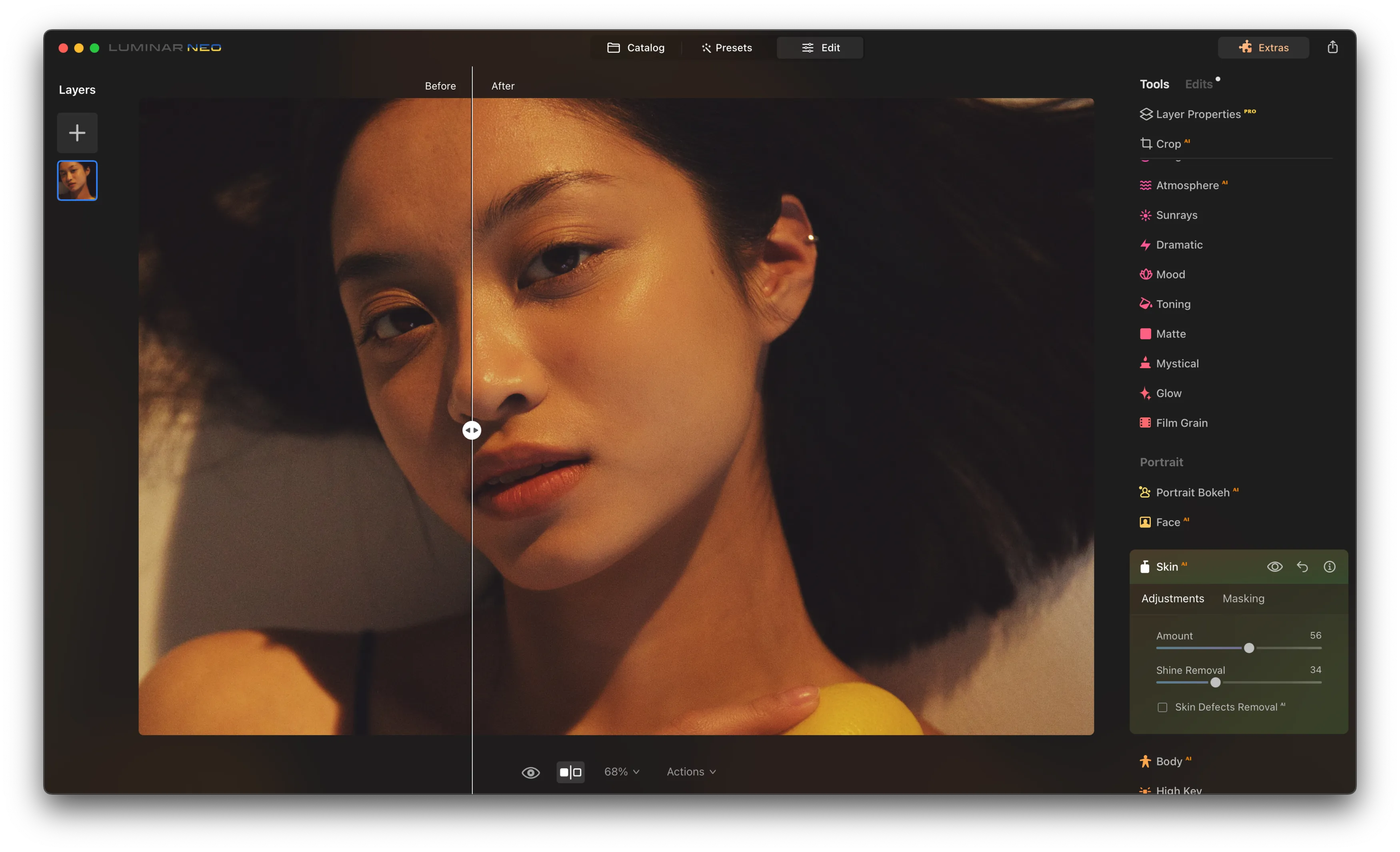Toggle before/after split view button

pos(570,772)
